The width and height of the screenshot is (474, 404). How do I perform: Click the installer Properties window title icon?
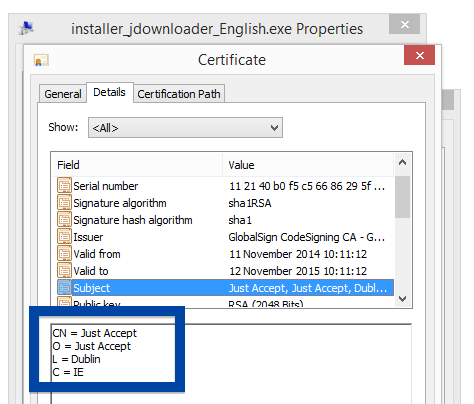click(x=26, y=28)
